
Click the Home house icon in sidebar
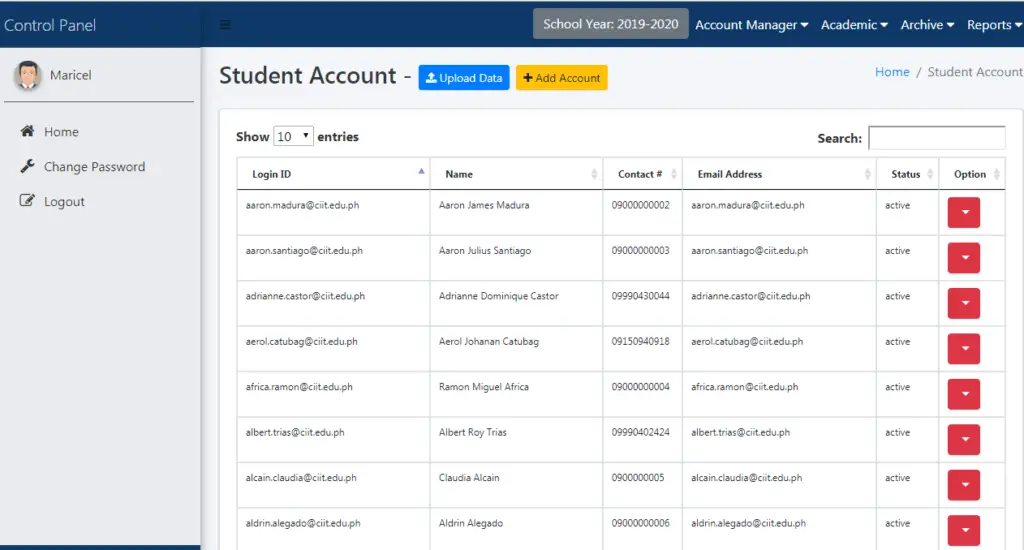pyautogui.click(x=27, y=131)
